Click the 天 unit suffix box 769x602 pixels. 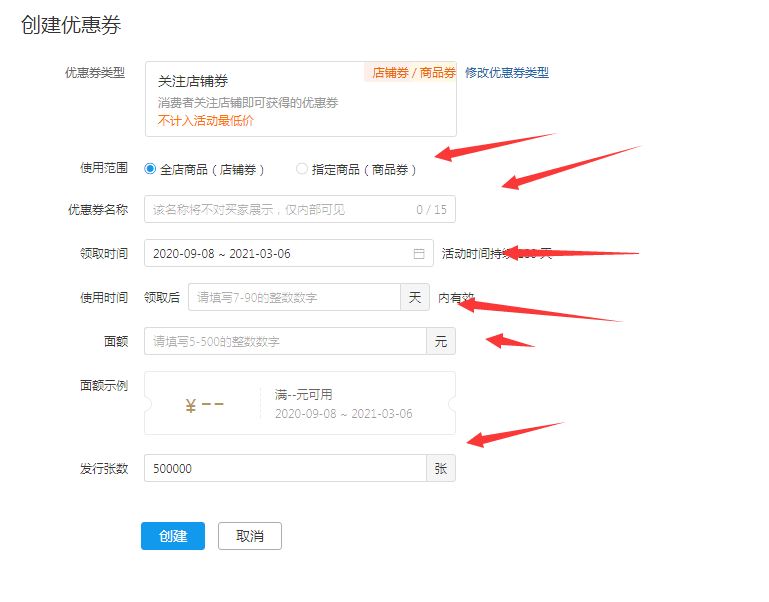415,298
